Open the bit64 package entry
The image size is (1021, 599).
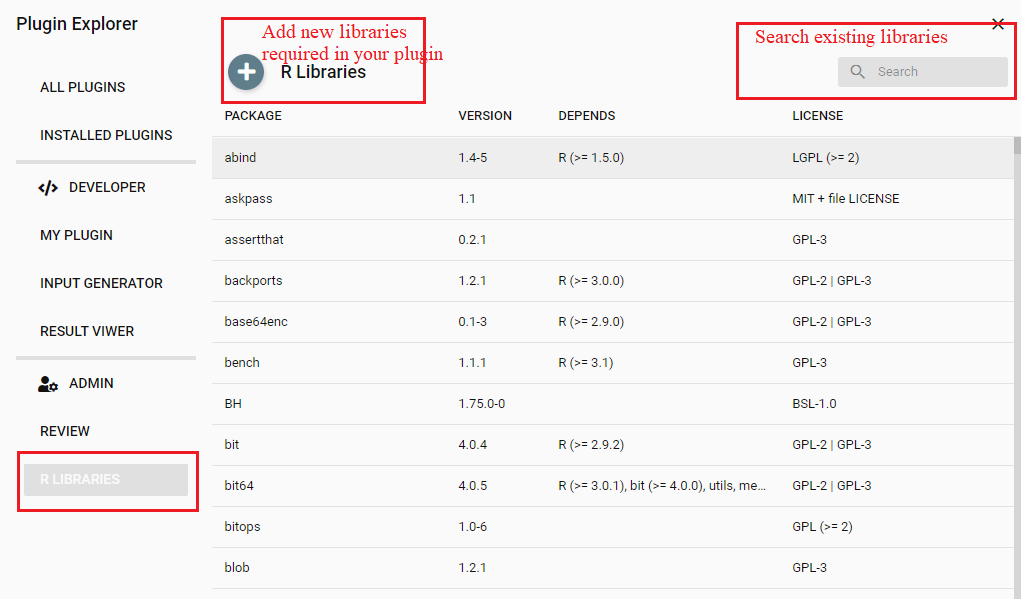tap(238, 485)
